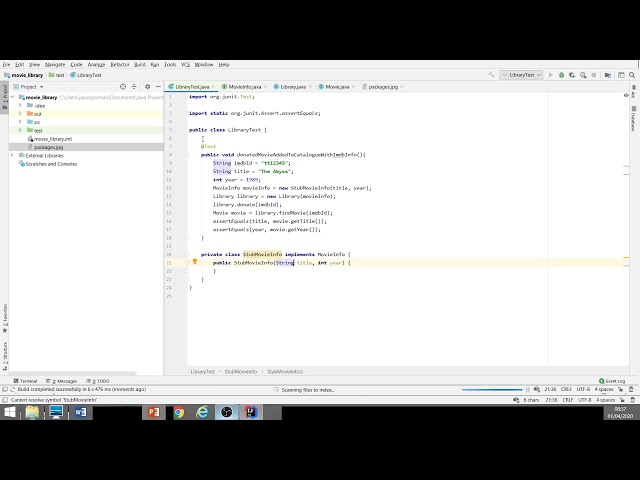
Task: Click locate-in-tree target icon in Project panel
Action: pyautogui.click(x=123, y=87)
